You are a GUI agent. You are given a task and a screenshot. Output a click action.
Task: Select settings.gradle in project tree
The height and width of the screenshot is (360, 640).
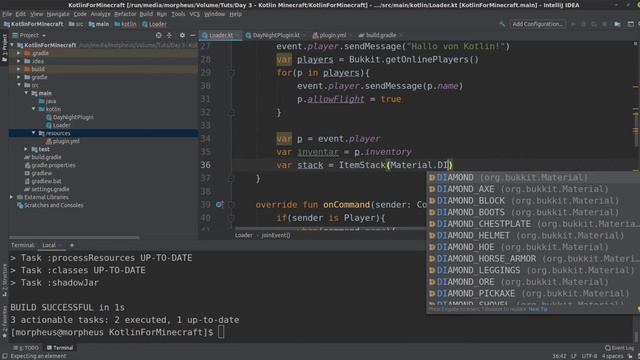pyautogui.click(x=47, y=189)
